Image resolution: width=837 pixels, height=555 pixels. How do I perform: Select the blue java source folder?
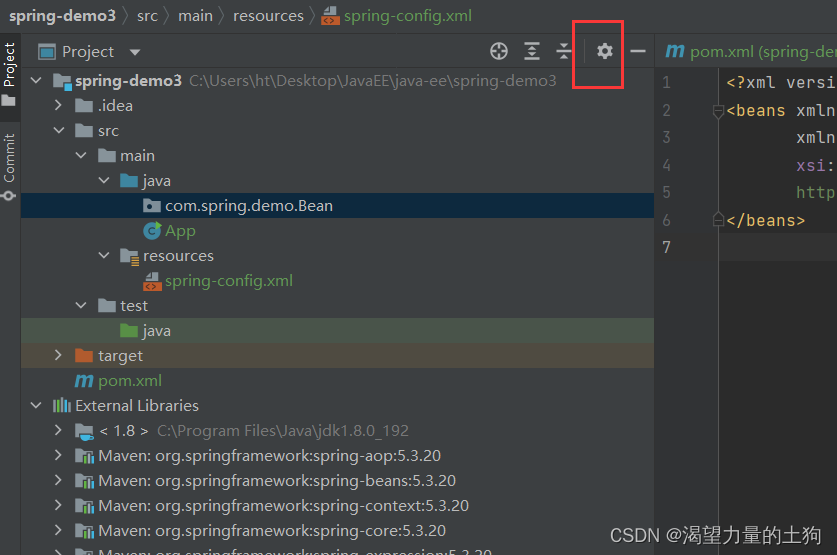tap(337, 181)
